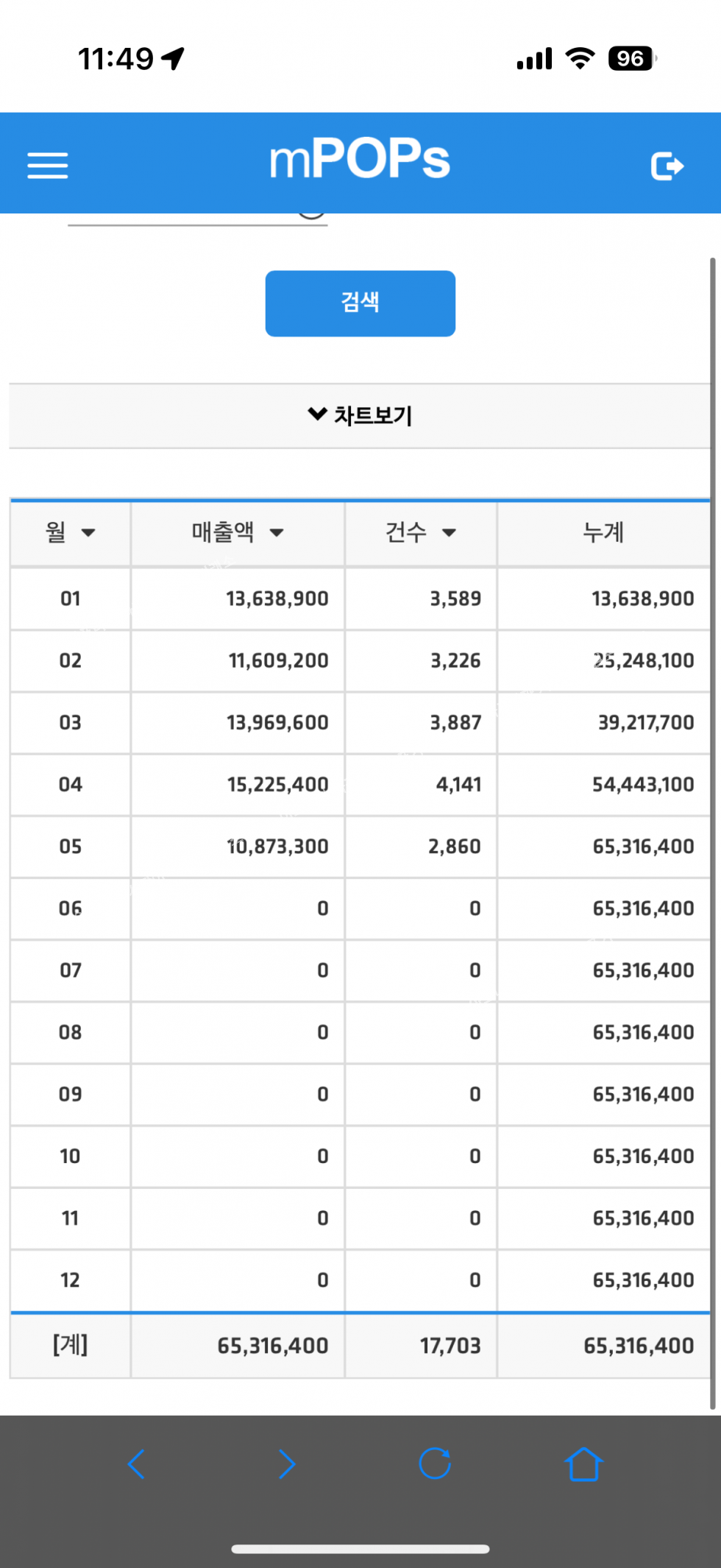721x1568 pixels.
Task: Tap the home icon in bottom bar
Action: [583, 1463]
